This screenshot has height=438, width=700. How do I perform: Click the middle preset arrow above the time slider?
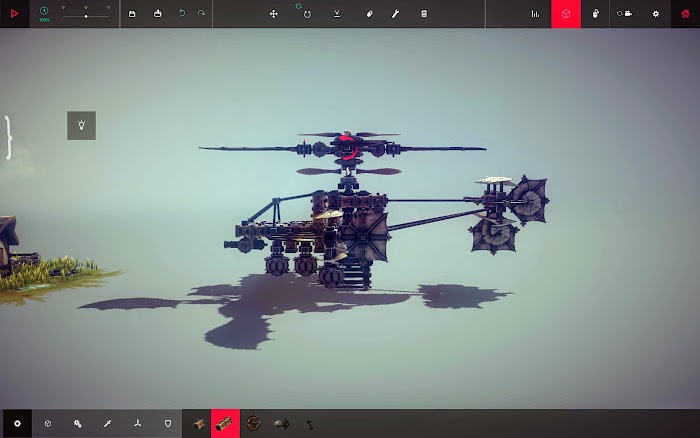coord(86,8)
